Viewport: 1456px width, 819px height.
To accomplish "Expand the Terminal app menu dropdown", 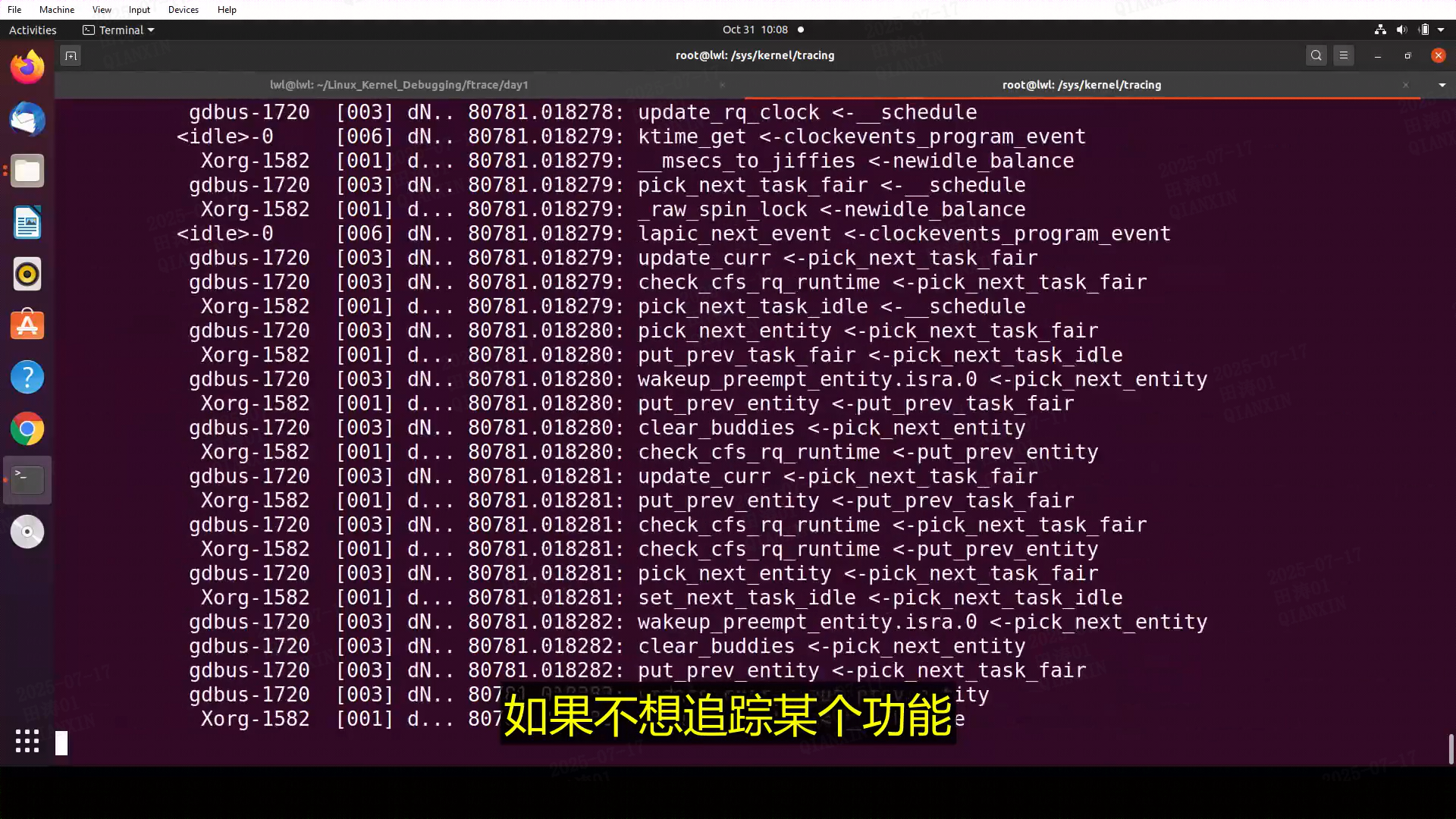I will (x=119, y=30).
